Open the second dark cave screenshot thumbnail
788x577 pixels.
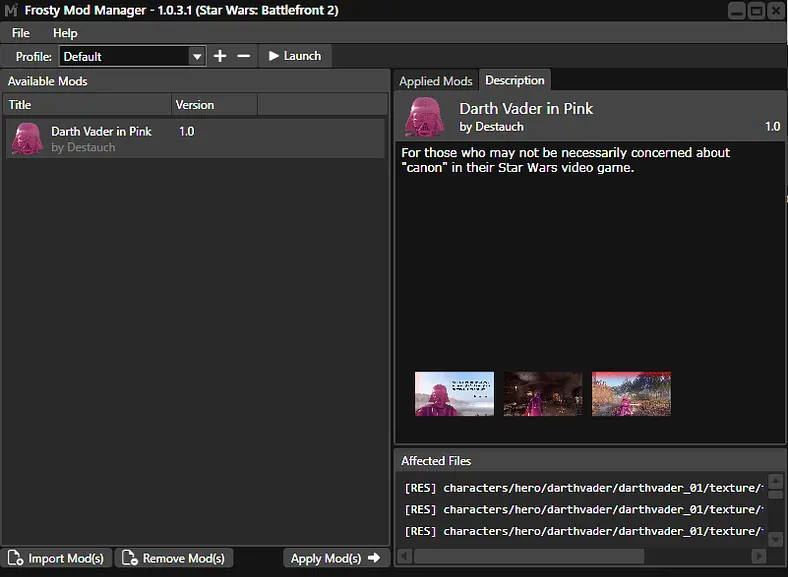click(x=543, y=394)
